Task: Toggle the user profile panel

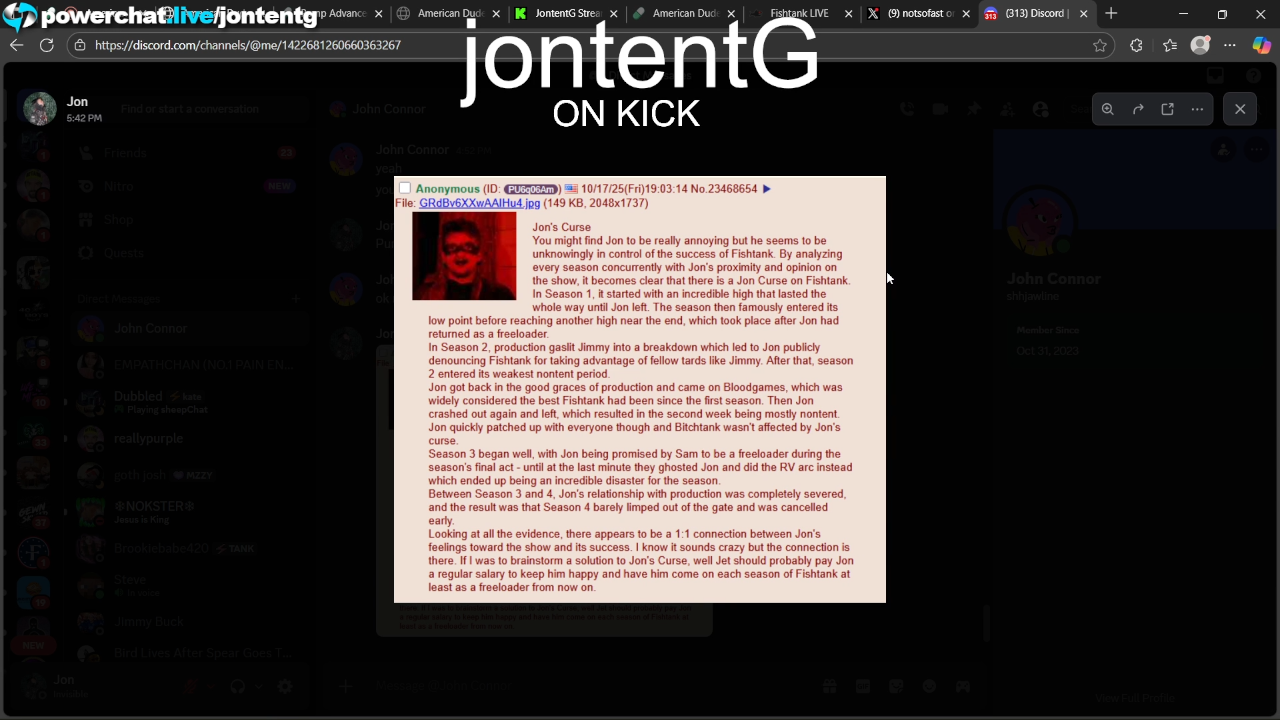Action: point(1040,109)
